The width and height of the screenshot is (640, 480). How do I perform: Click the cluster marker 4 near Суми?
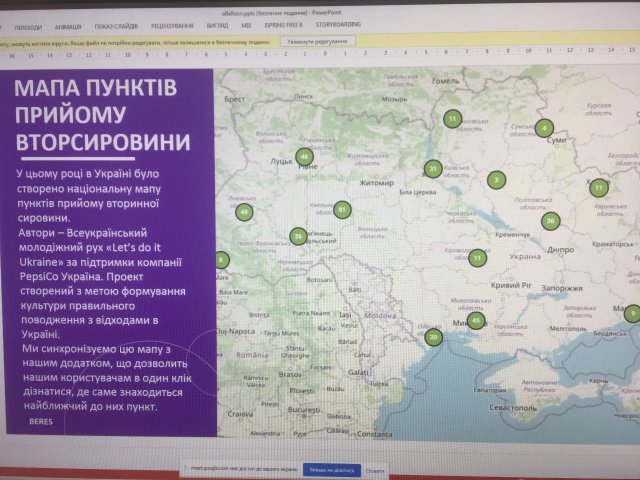(543, 128)
